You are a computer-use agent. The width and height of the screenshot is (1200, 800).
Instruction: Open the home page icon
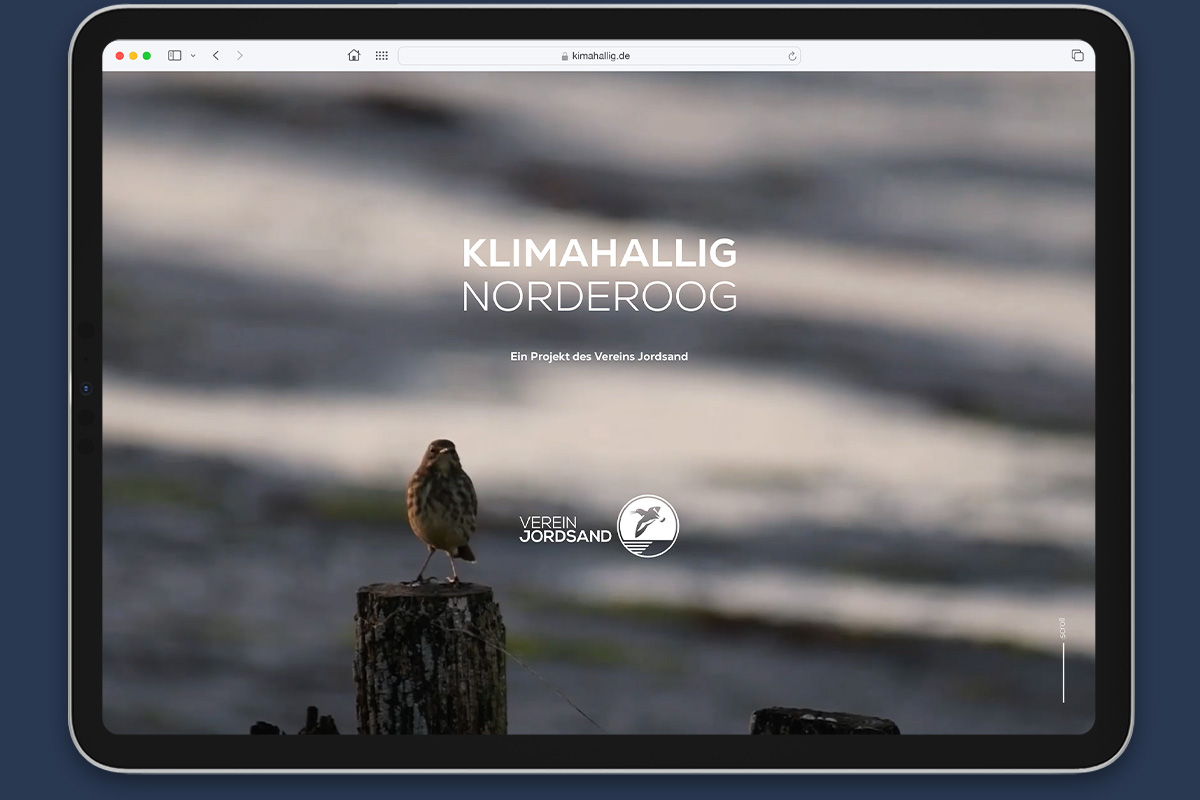coord(354,56)
